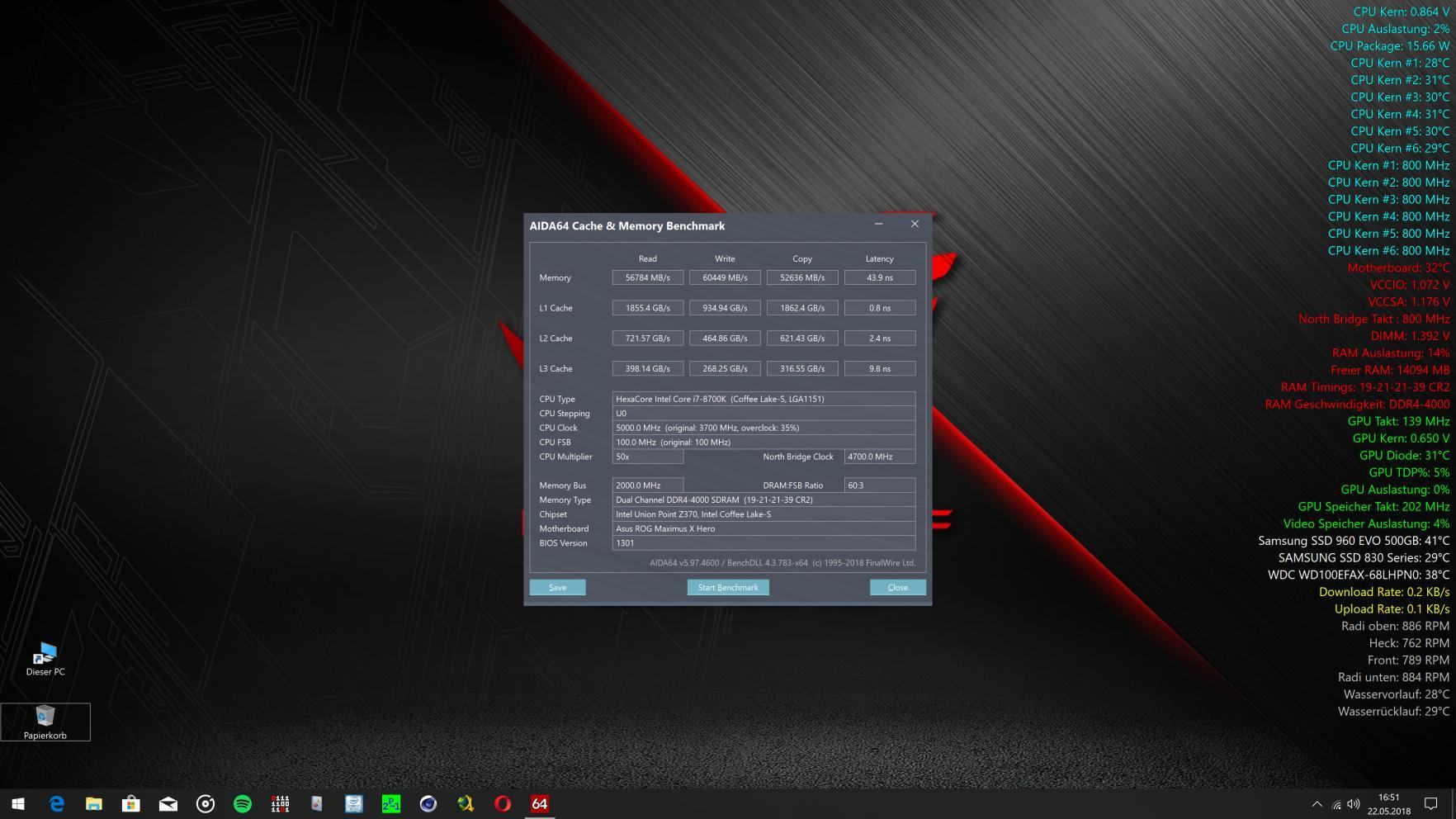The height and width of the screenshot is (819, 1456).
Task: Click the L1 Cache Write 934.94 GB/s
Action: pyautogui.click(x=725, y=308)
